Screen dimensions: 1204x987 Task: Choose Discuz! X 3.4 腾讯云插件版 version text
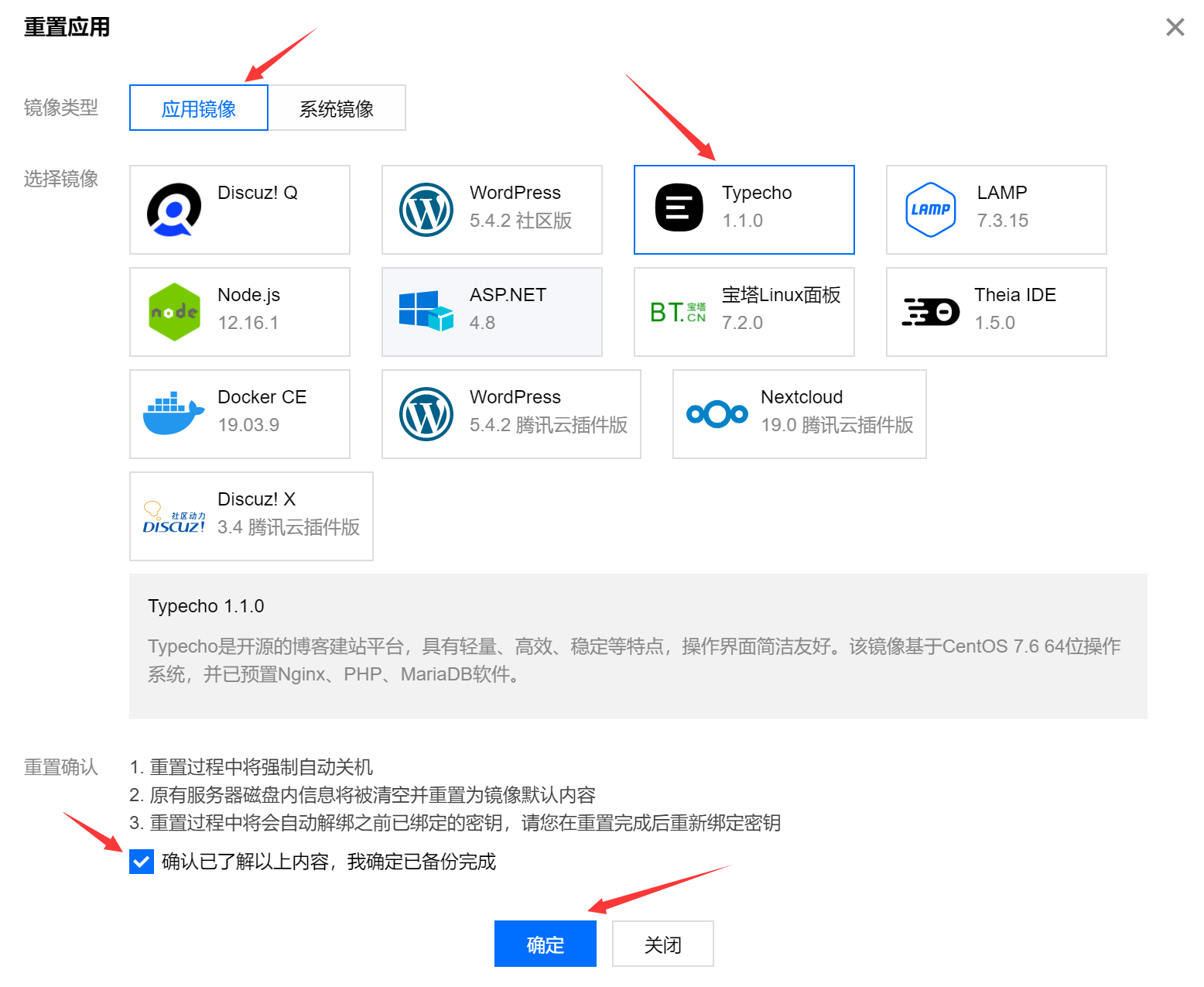(289, 527)
